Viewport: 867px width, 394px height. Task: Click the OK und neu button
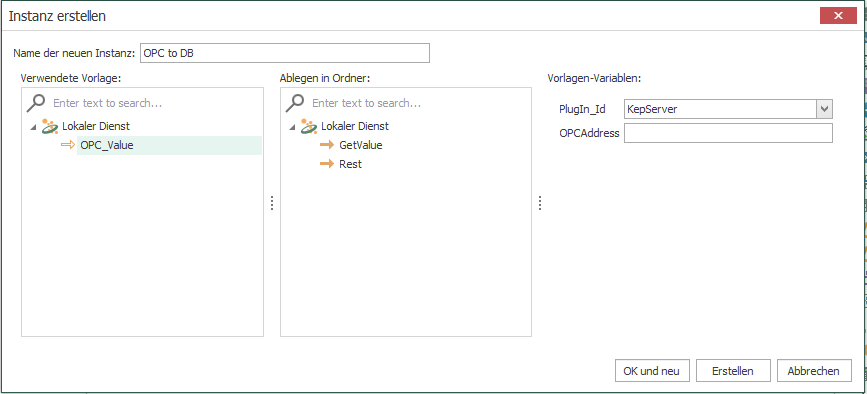click(652, 371)
